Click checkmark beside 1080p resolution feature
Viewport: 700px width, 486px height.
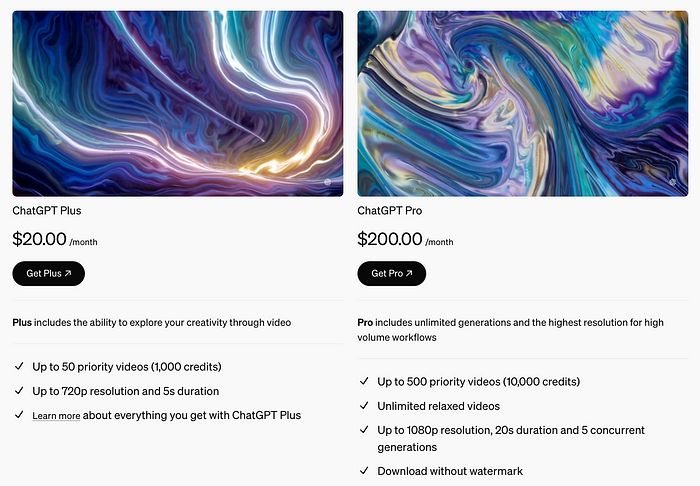pyautogui.click(x=364, y=429)
